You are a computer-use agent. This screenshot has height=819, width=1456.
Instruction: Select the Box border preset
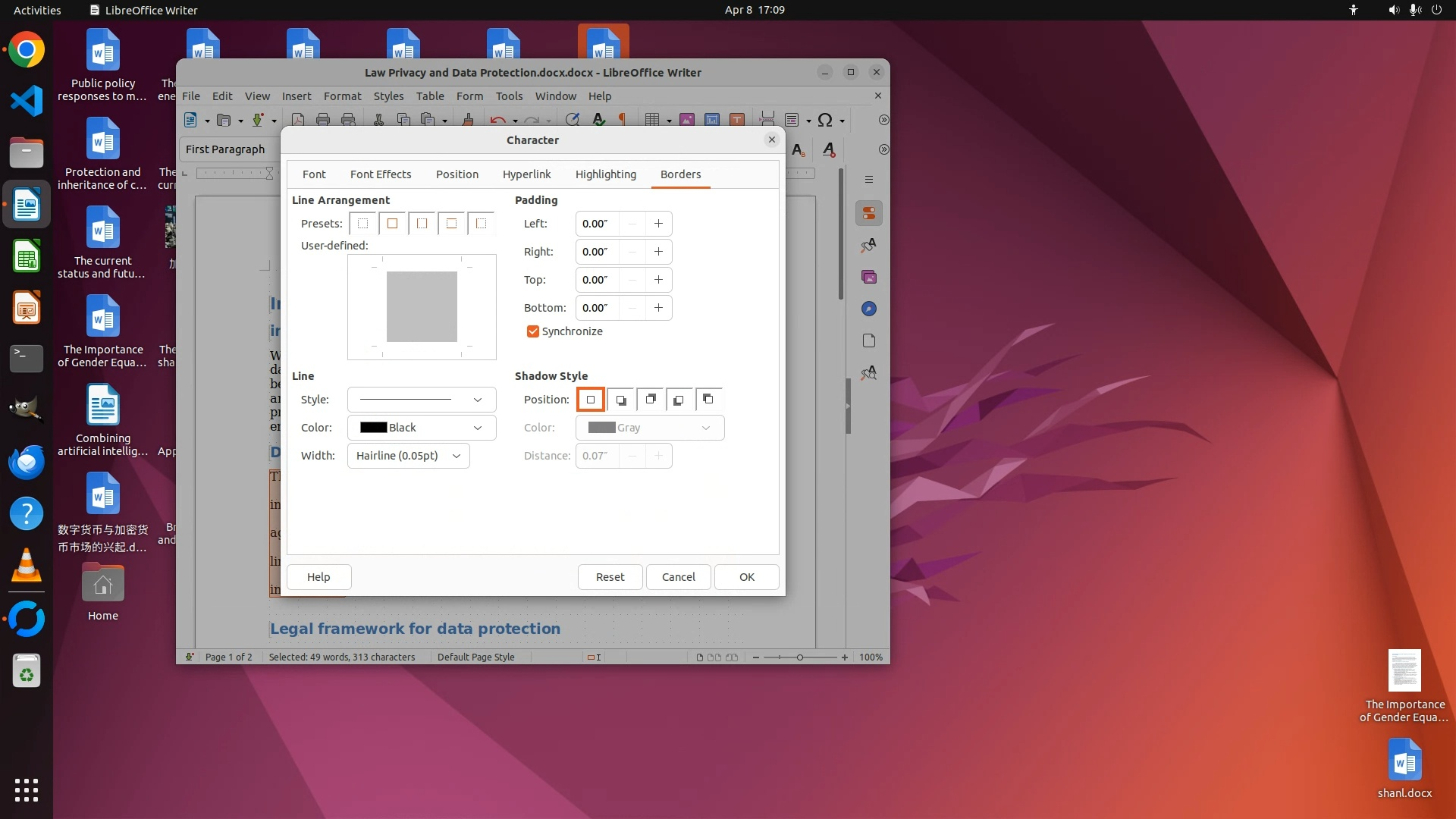pos(392,224)
